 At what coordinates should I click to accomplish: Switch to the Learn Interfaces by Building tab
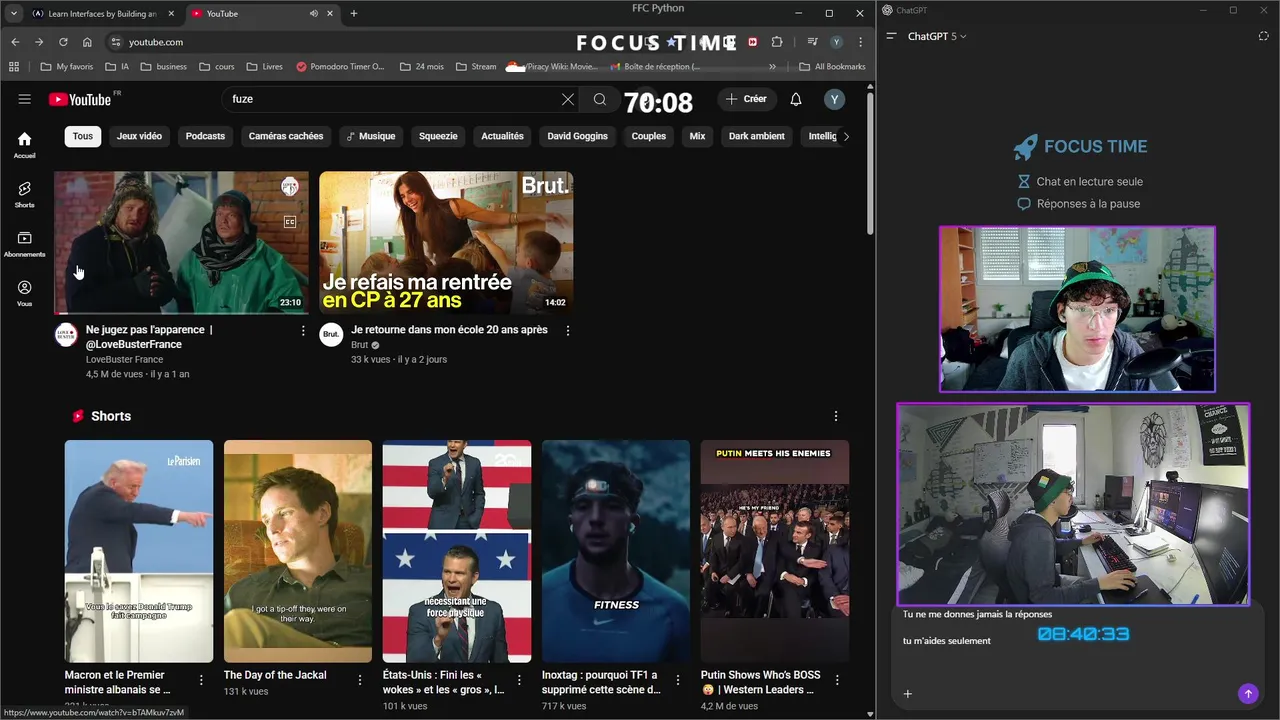(102, 13)
